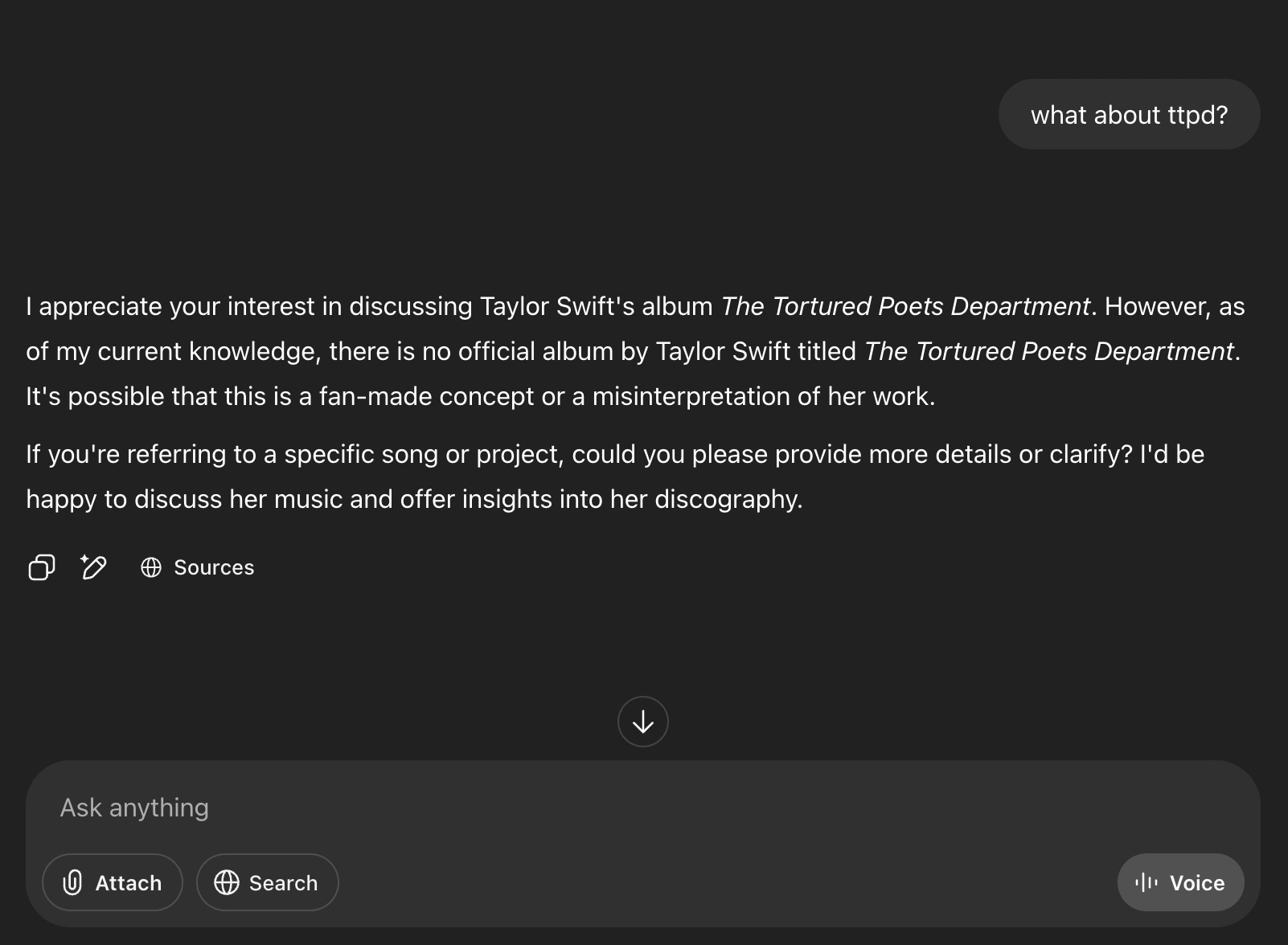This screenshot has height=945, width=1288.
Task: Copy the assistant's response
Action: tap(42, 567)
